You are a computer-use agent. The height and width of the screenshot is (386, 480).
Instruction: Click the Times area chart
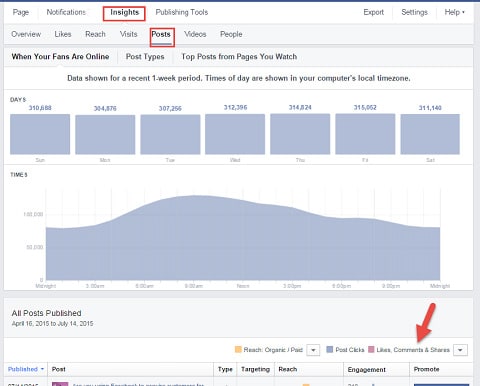(x=243, y=237)
